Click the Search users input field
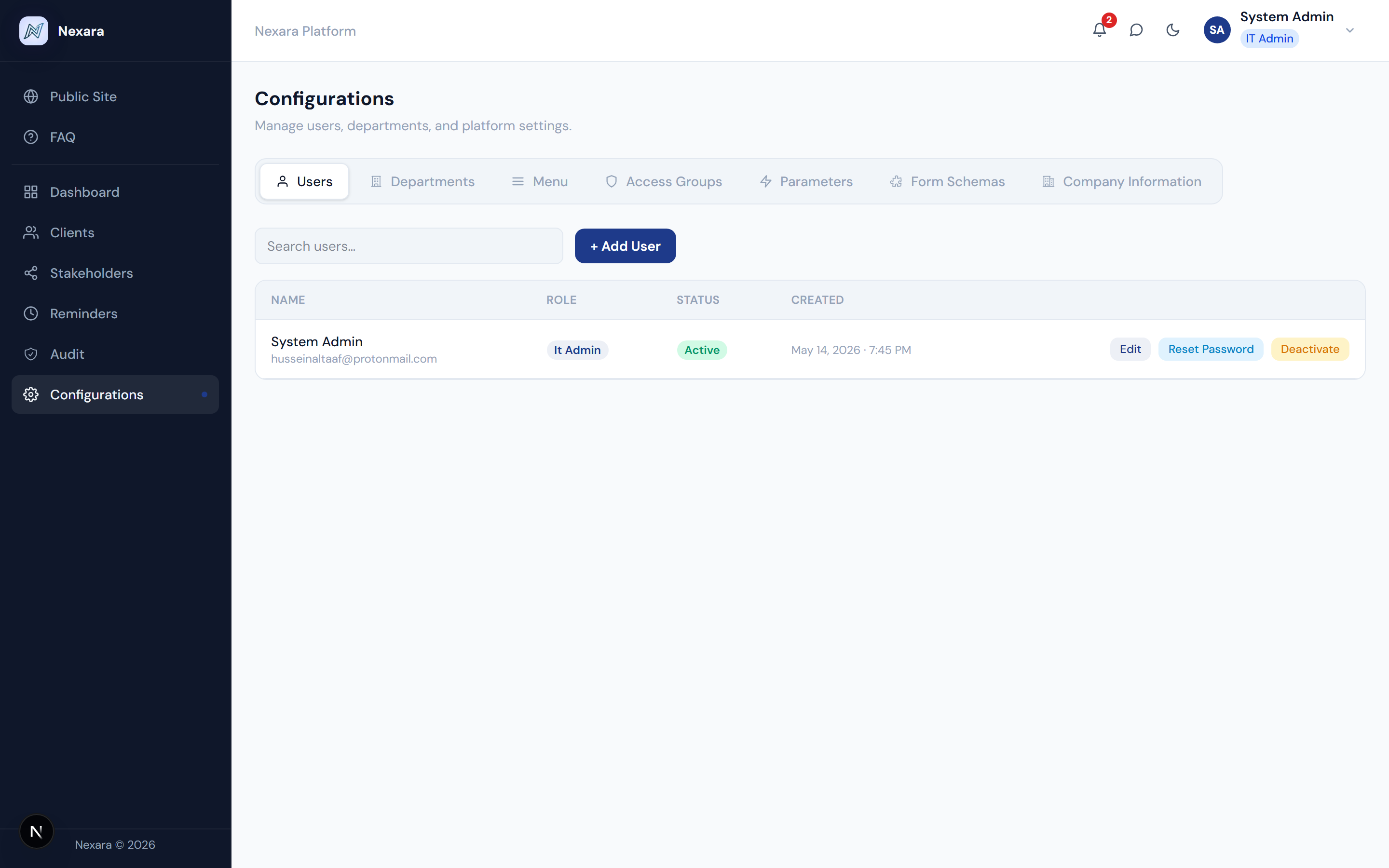The image size is (1389, 868). point(409,246)
